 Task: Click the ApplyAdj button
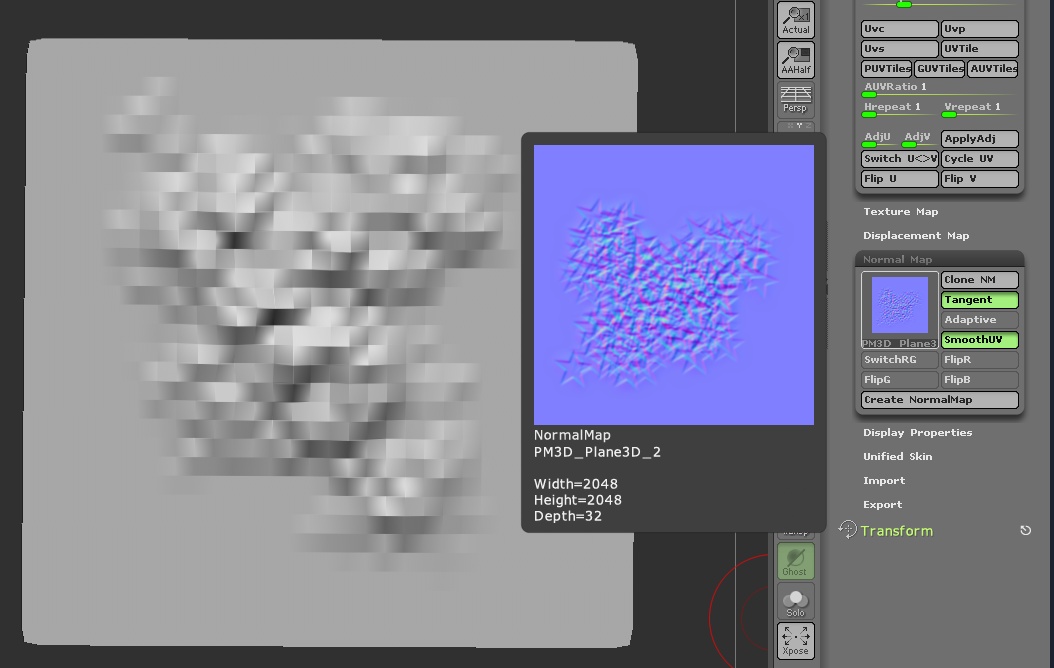click(979, 139)
